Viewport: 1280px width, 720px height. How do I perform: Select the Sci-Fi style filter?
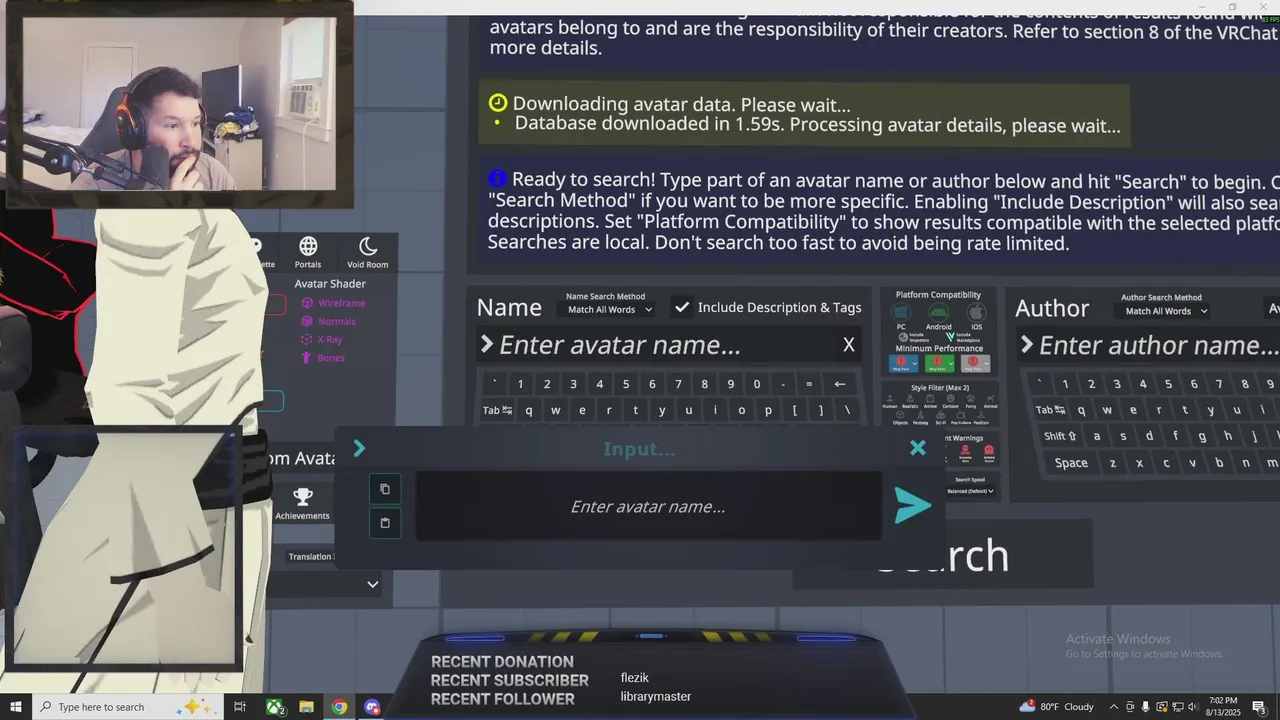(x=940, y=418)
